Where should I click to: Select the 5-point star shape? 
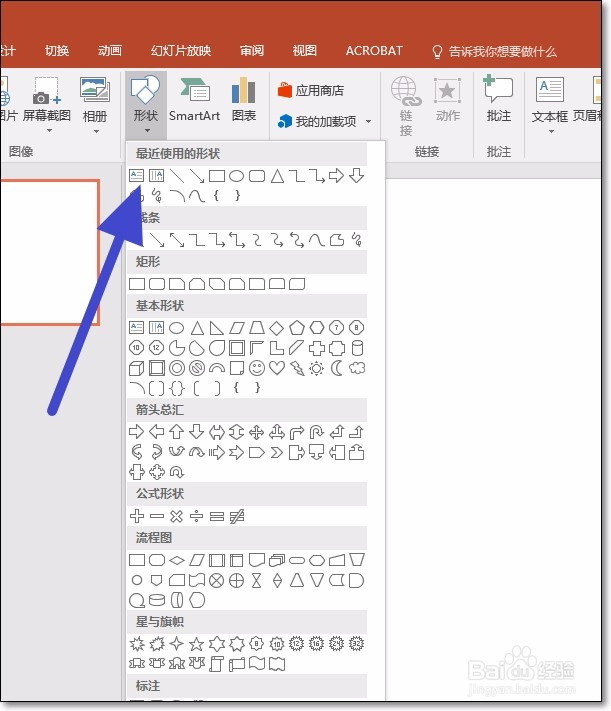[196, 643]
